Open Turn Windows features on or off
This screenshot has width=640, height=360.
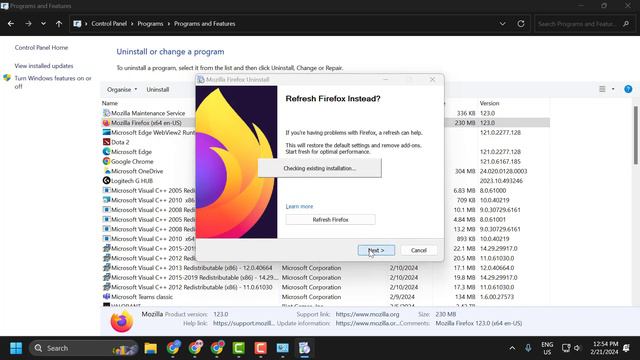coord(53,82)
